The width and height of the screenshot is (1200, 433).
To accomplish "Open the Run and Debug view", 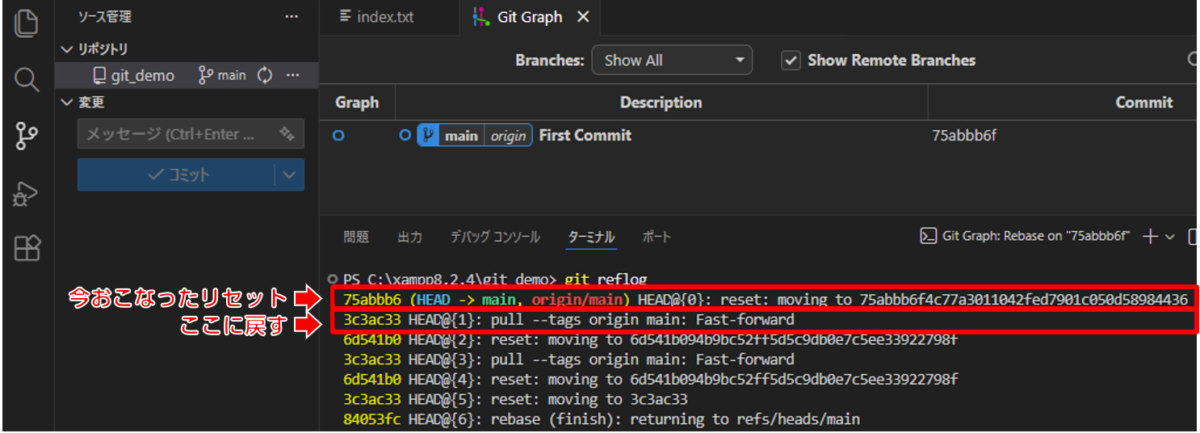I will (x=27, y=193).
